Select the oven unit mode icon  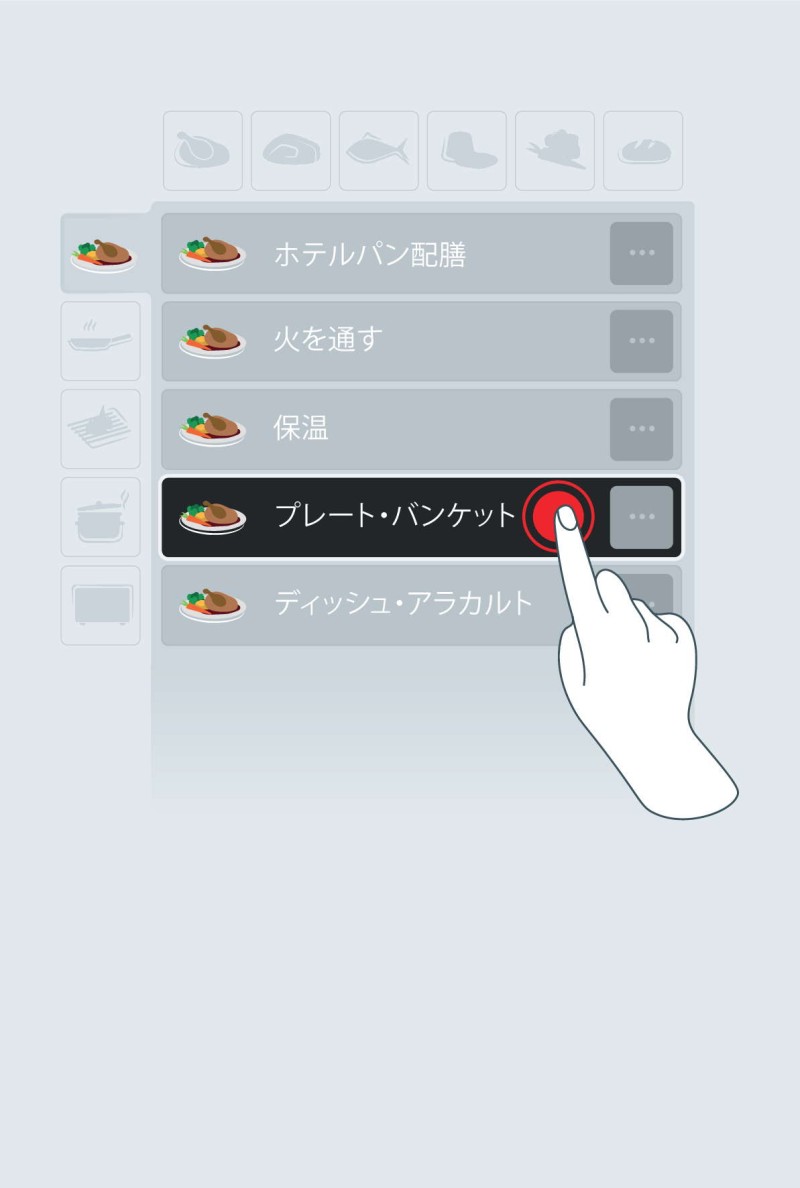tap(101, 605)
